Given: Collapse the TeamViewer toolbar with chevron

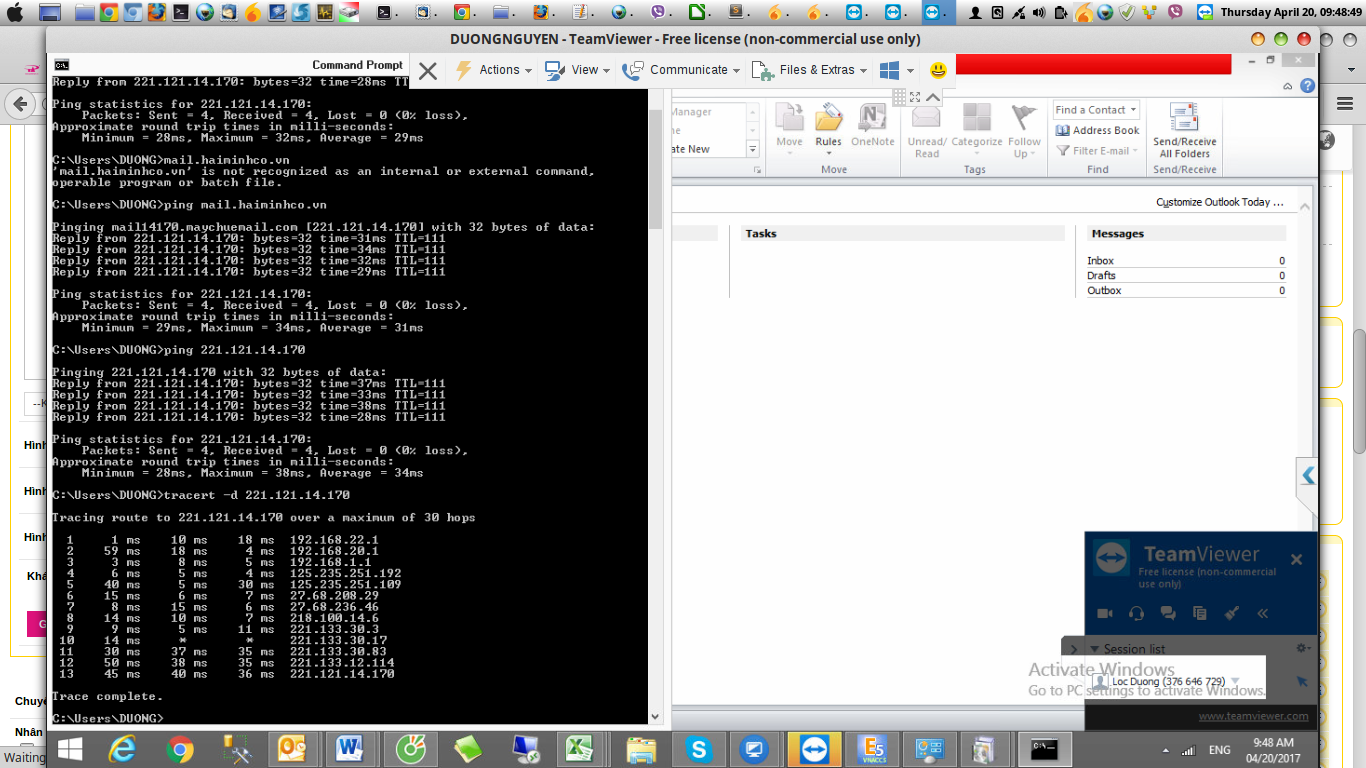Looking at the screenshot, I should click(x=932, y=97).
